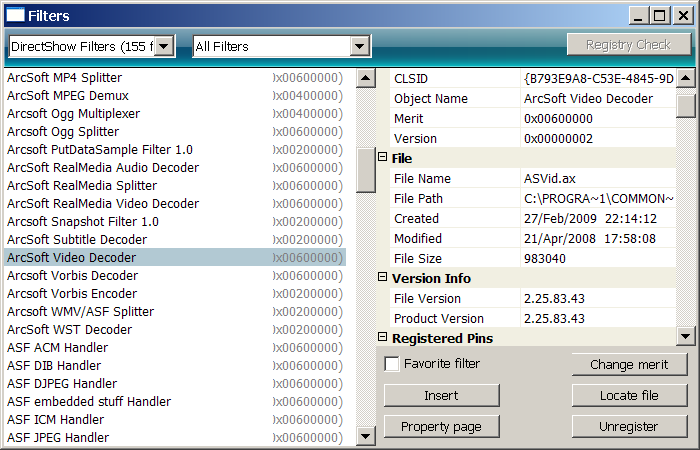Open the Property page button

(442, 427)
